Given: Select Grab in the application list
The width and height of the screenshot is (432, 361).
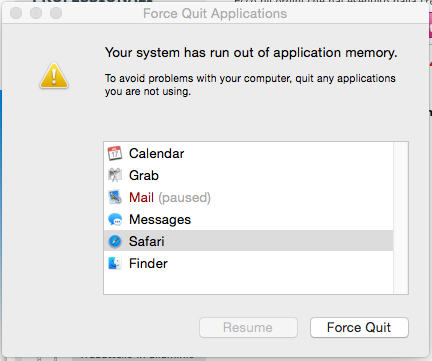Looking at the screenshot, I should click(x=248, y=175).
